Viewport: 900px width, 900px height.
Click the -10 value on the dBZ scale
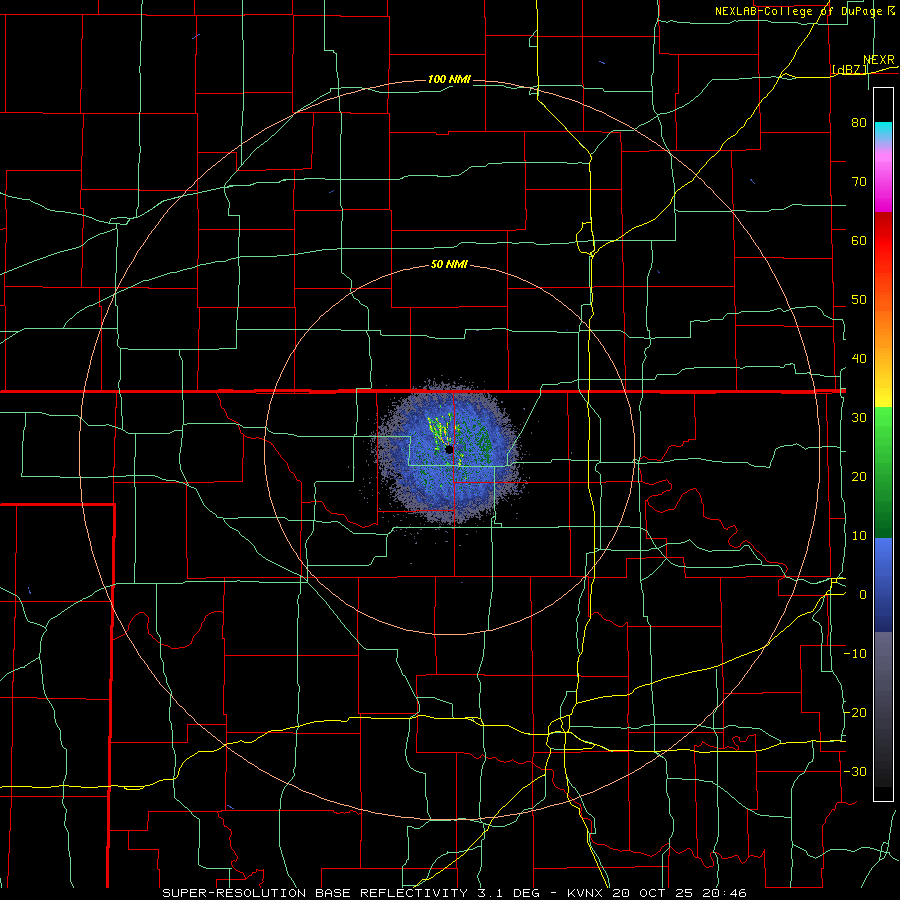coord(855,654)
